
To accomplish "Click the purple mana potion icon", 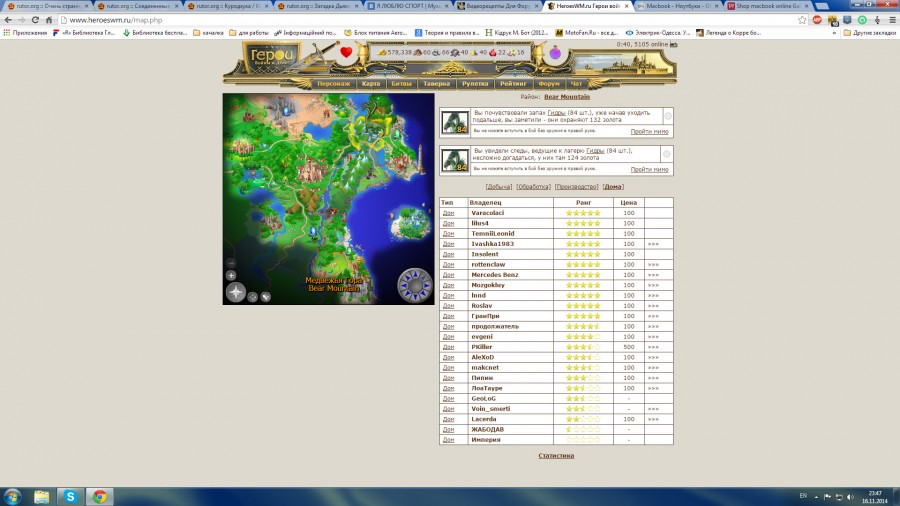I will coord(555,53).
